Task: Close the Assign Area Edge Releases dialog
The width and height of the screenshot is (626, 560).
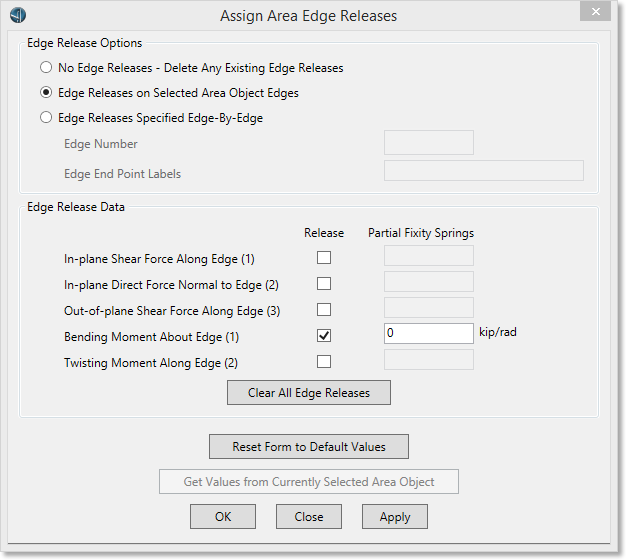Action: [x=595, y=12]
